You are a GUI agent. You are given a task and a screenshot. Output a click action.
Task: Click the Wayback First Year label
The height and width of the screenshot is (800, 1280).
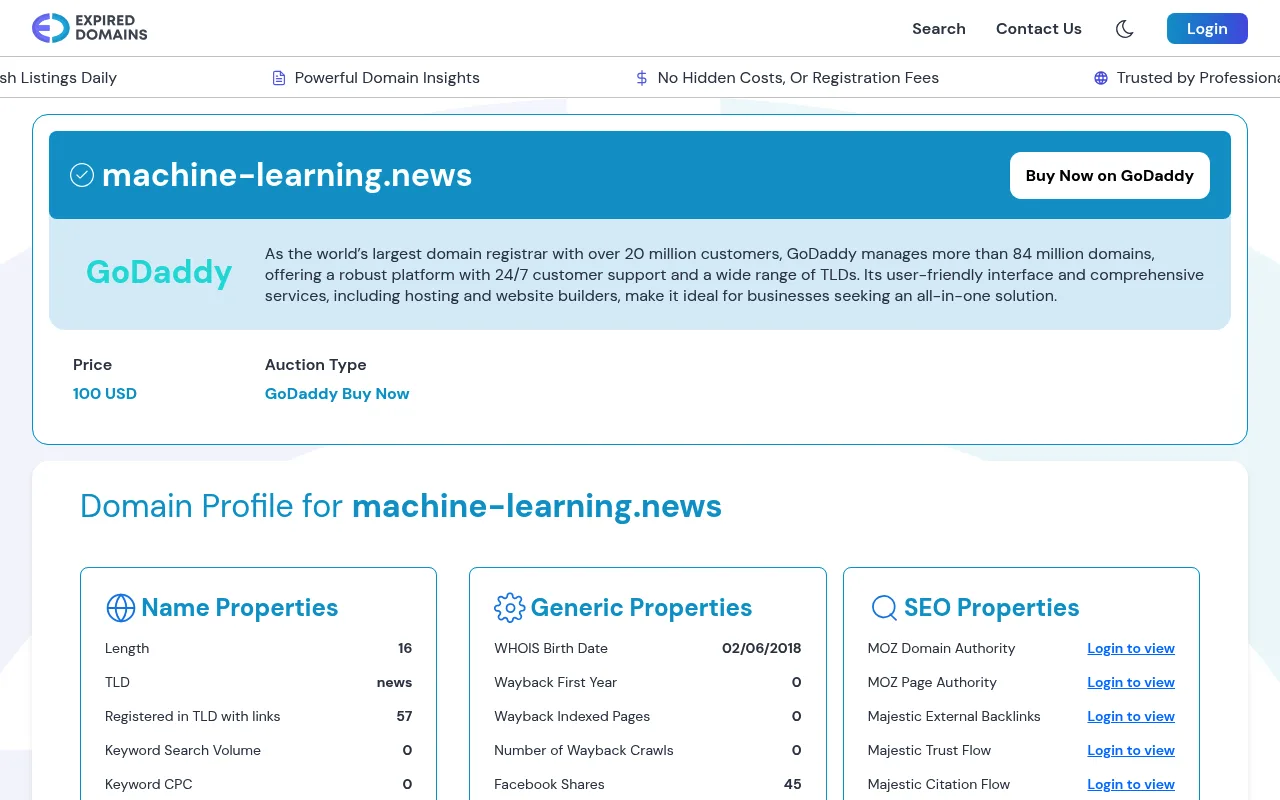[556, 682]
